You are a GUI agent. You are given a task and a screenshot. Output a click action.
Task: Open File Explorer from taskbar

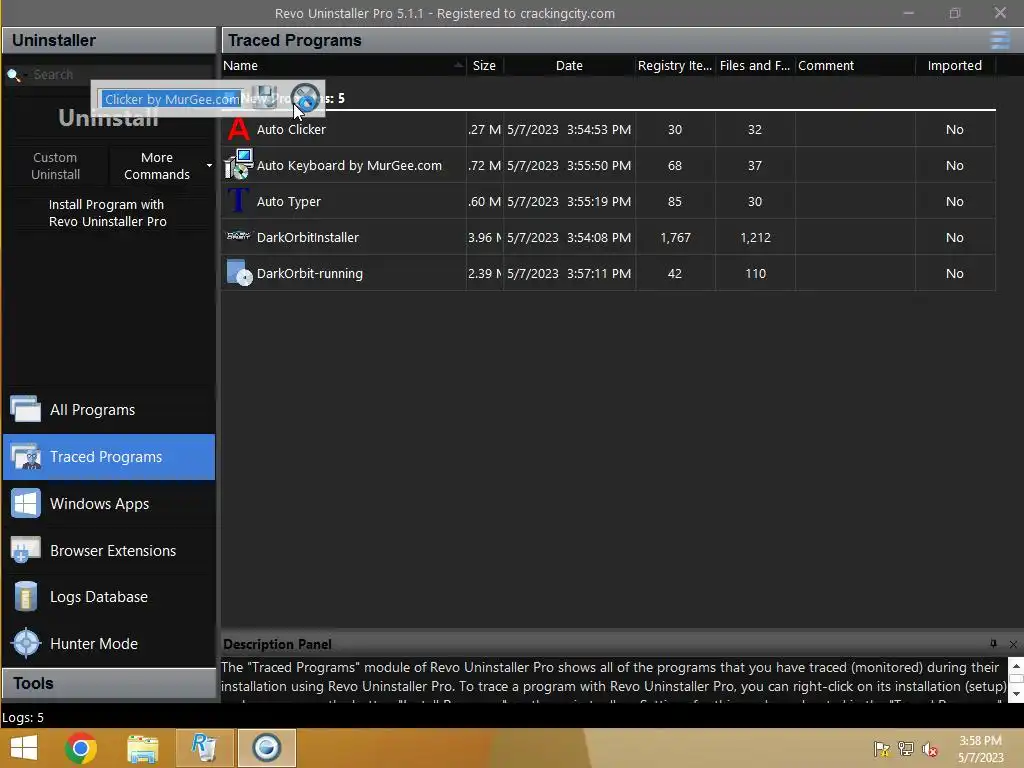(x=142, y=748)
